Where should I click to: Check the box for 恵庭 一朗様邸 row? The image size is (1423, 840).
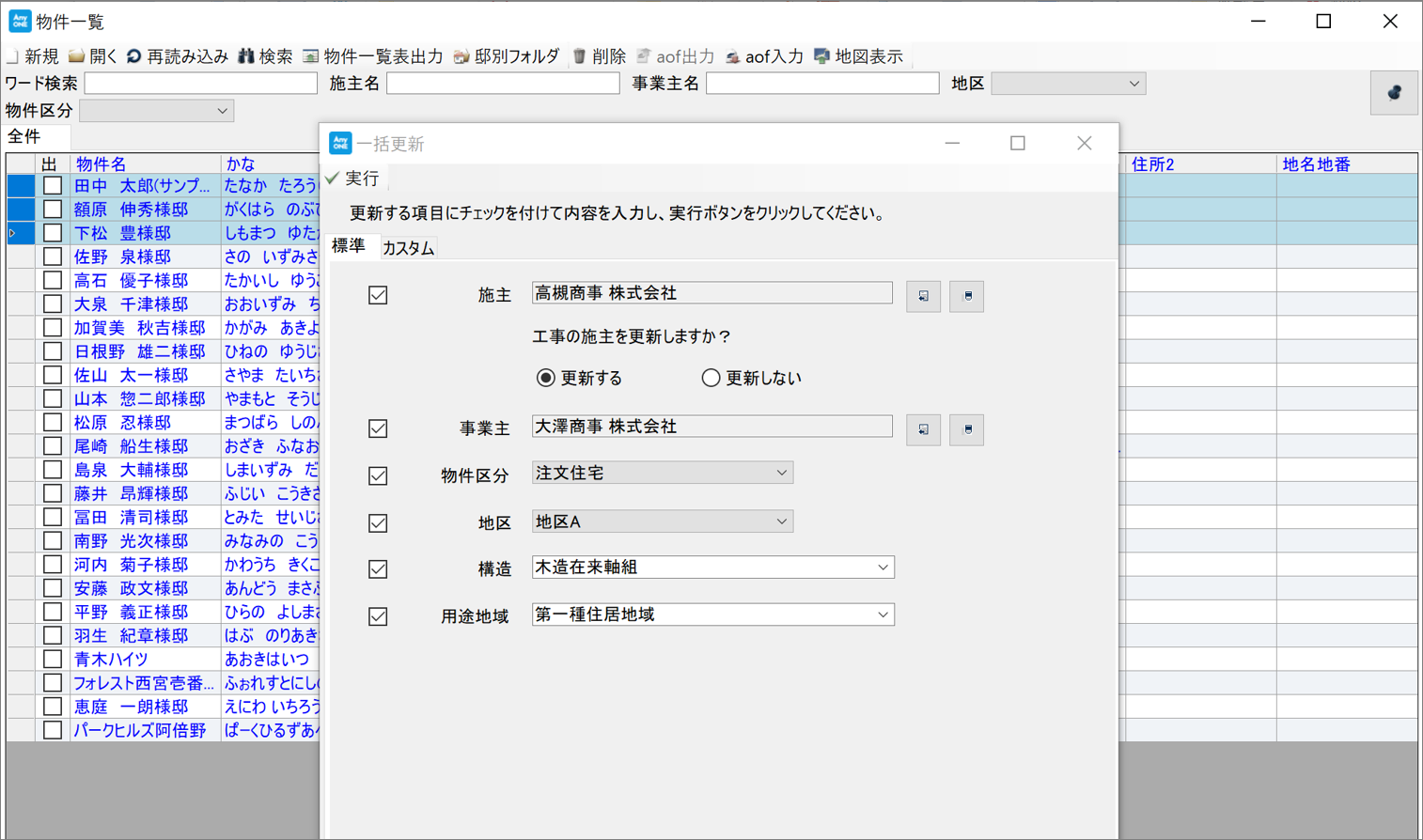coord(53,707)
